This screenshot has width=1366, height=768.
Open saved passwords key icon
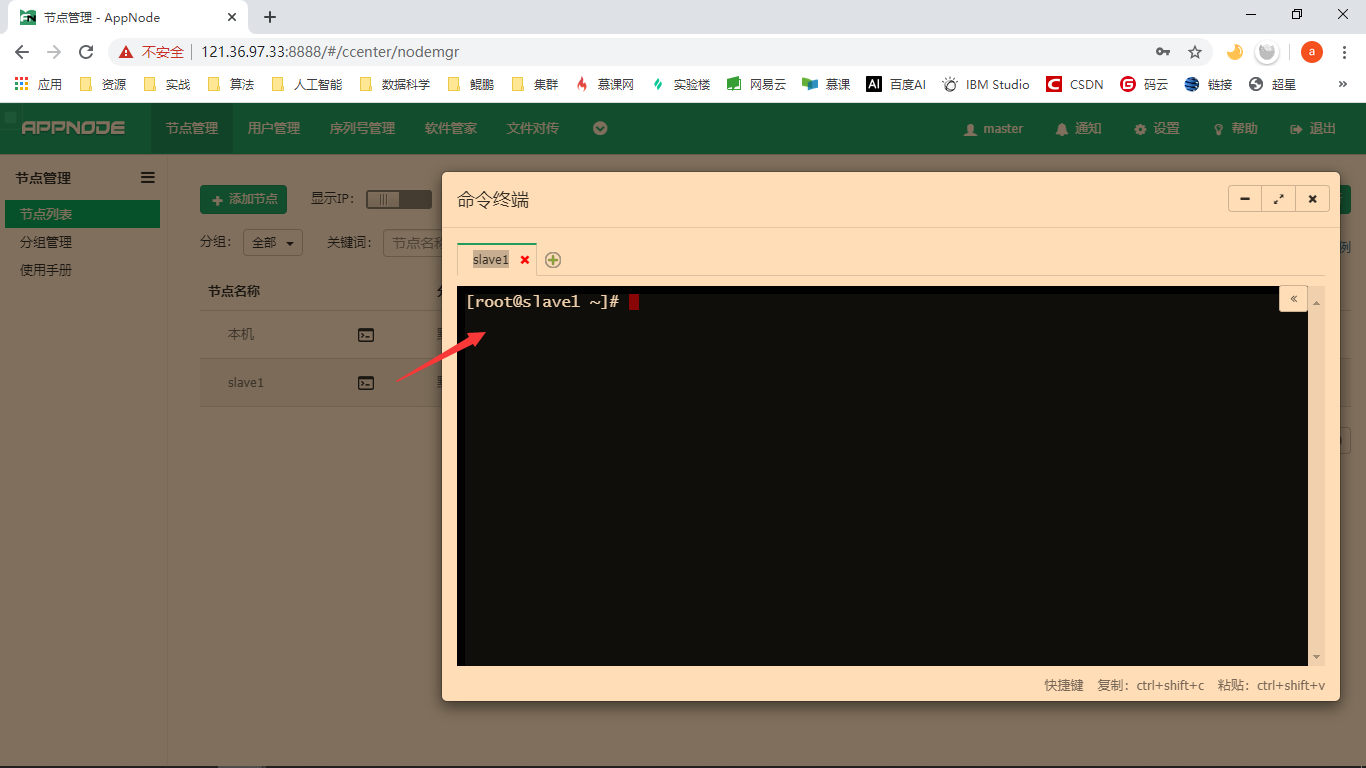click(x=1163, y=52)
